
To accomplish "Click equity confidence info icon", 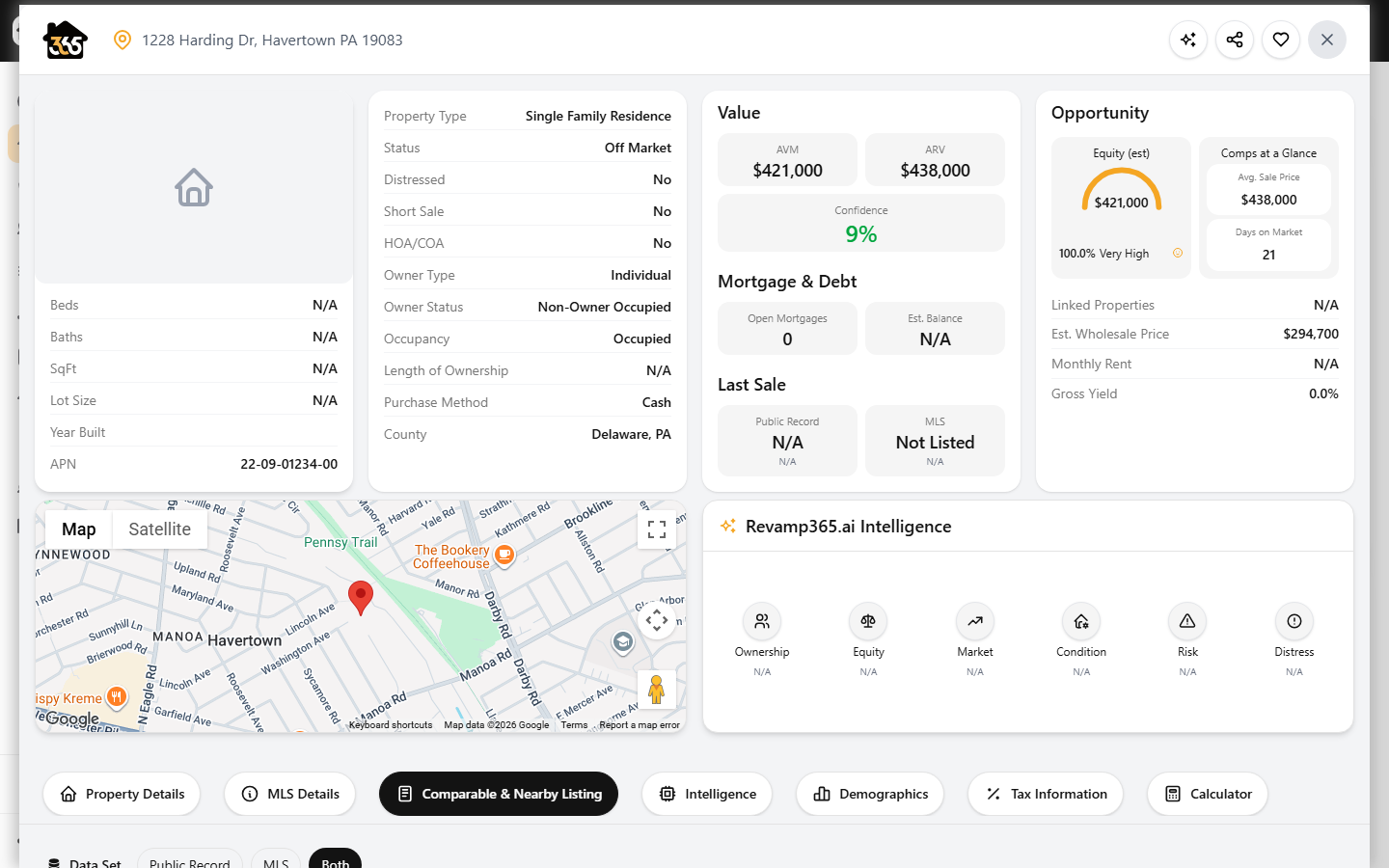I will click(x=1178, y=253).
